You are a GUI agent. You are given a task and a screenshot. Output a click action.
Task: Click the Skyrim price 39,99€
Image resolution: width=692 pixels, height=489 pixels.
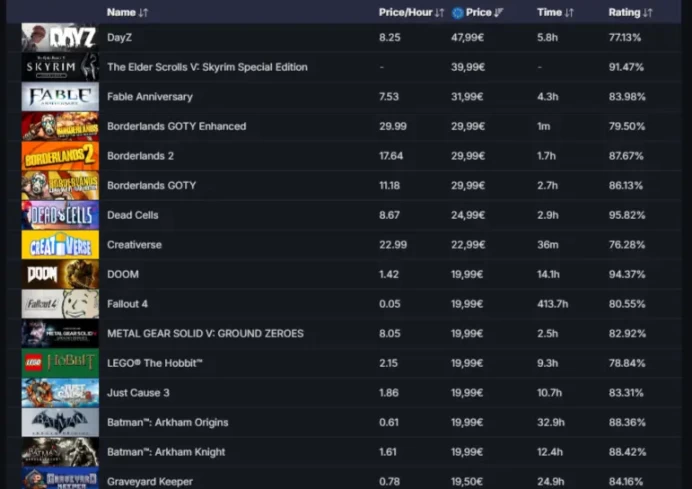pyautogui.click(x=467, y=67)
